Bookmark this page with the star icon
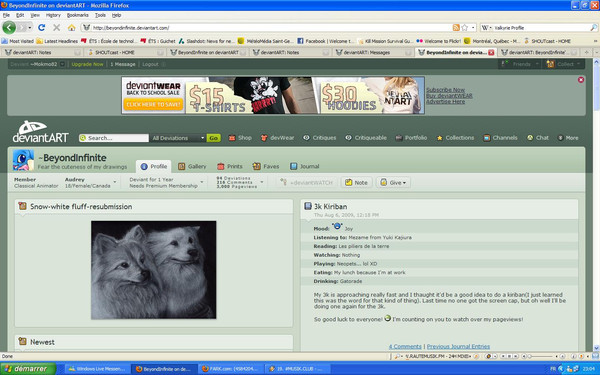The image size is (600, 375). pyautogui.click(x=465, y=28)
